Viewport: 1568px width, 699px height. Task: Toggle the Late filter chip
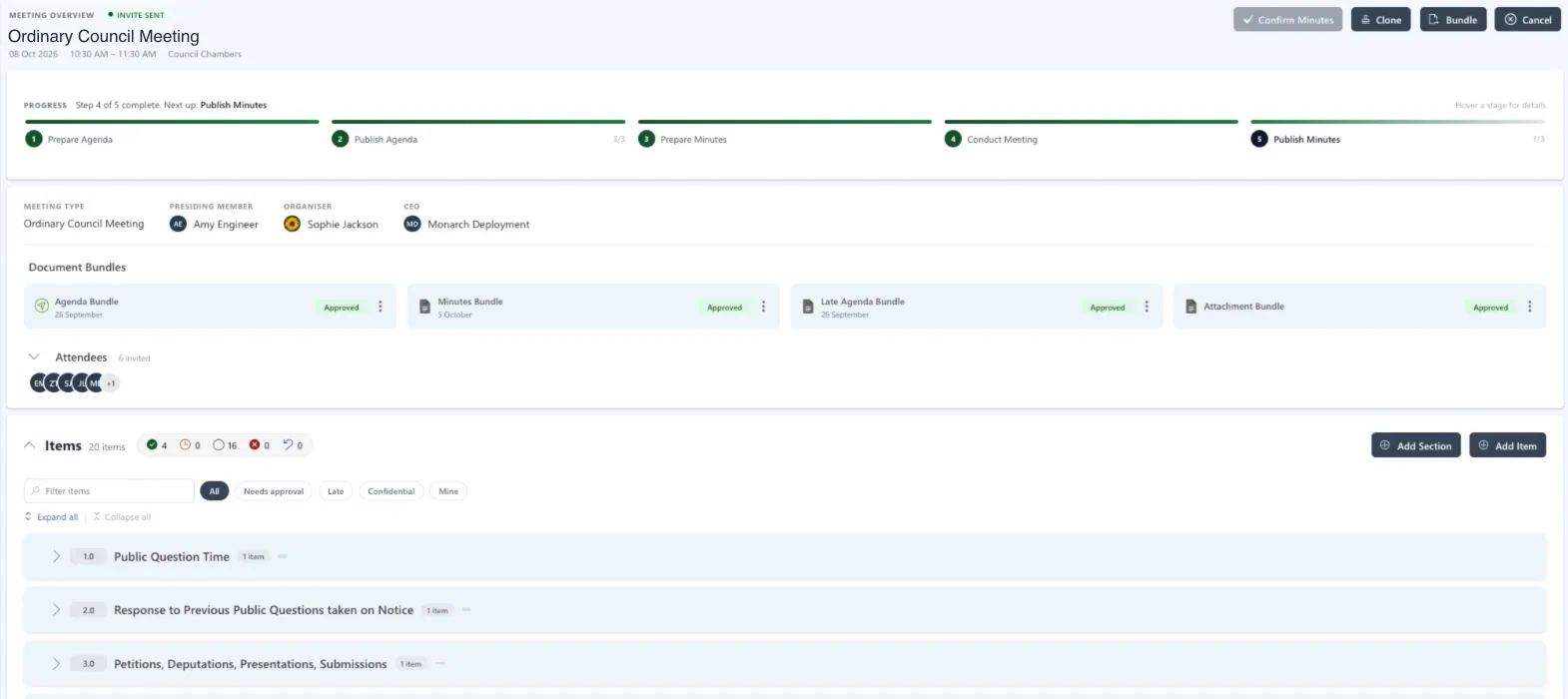coord(336,491)
